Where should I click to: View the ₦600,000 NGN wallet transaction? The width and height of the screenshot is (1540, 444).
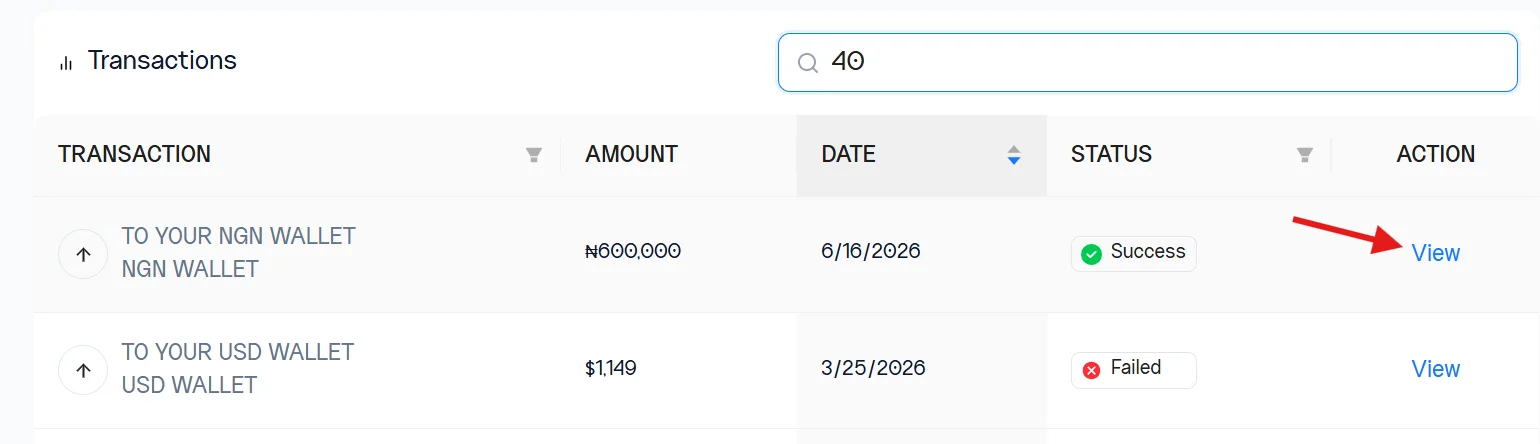(1436, 253)
